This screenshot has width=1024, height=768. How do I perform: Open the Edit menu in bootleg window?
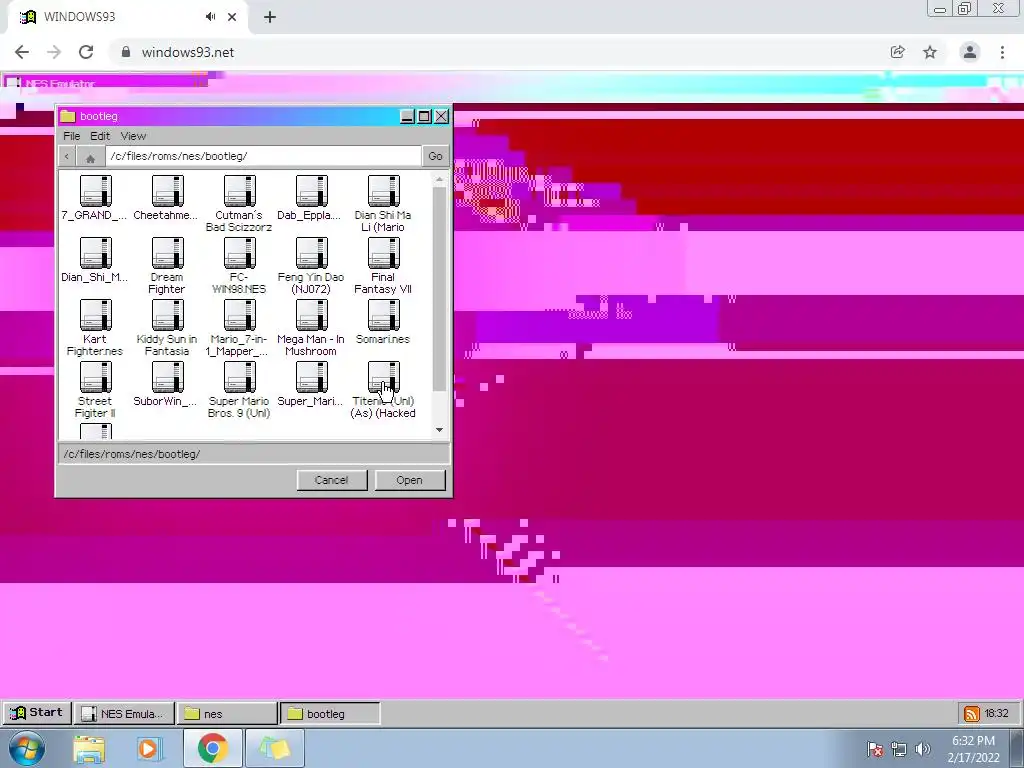100,136
